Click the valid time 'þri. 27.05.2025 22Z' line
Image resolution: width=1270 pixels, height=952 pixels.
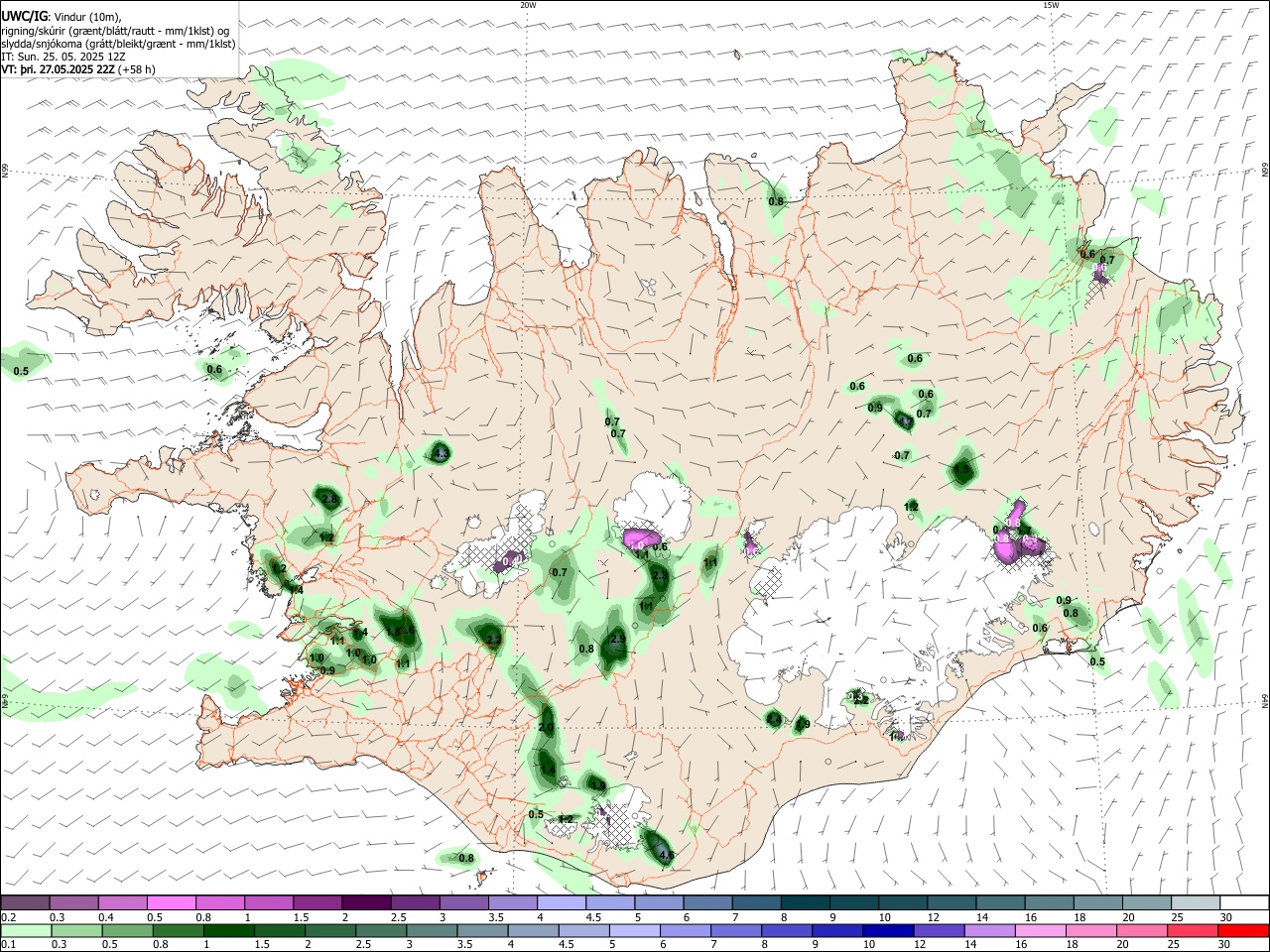click(x=58, y=69)
